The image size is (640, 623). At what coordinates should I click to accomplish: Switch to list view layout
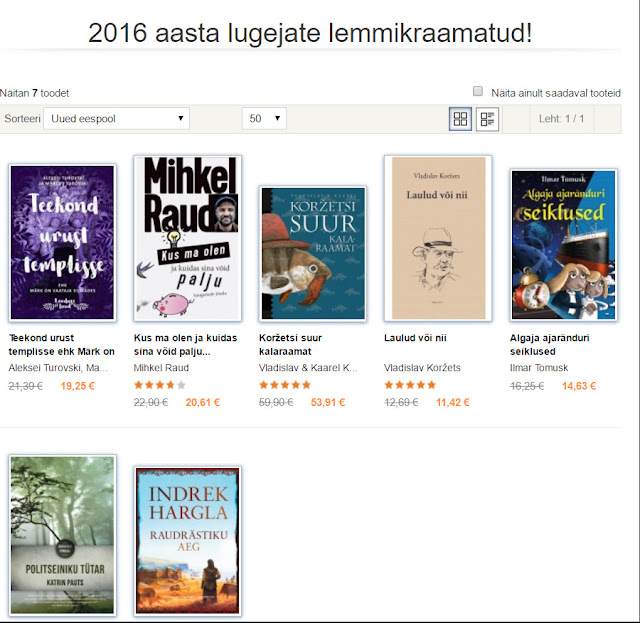click(x=487, y=119)
